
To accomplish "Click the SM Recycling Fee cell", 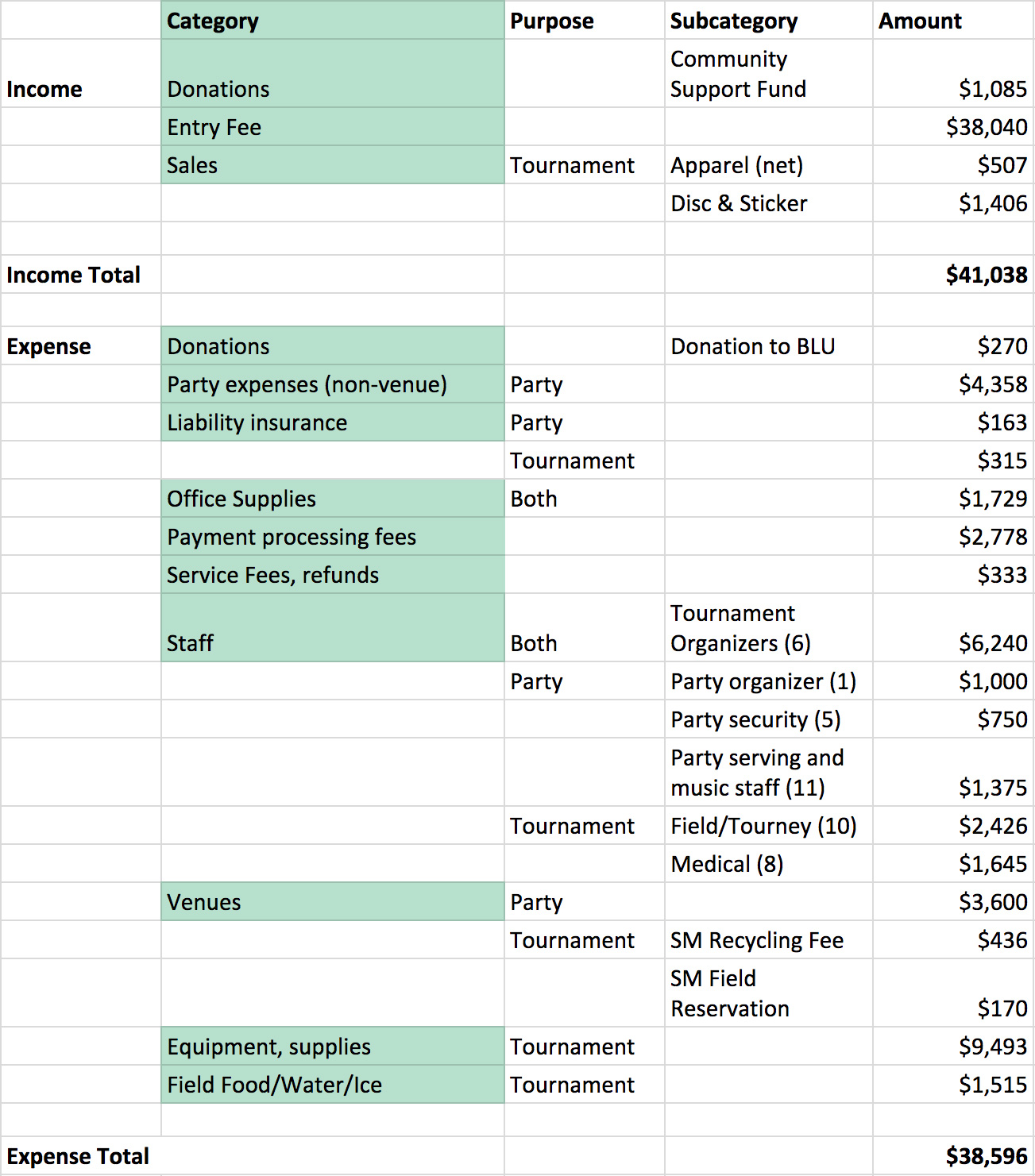I will pos(768,940).
